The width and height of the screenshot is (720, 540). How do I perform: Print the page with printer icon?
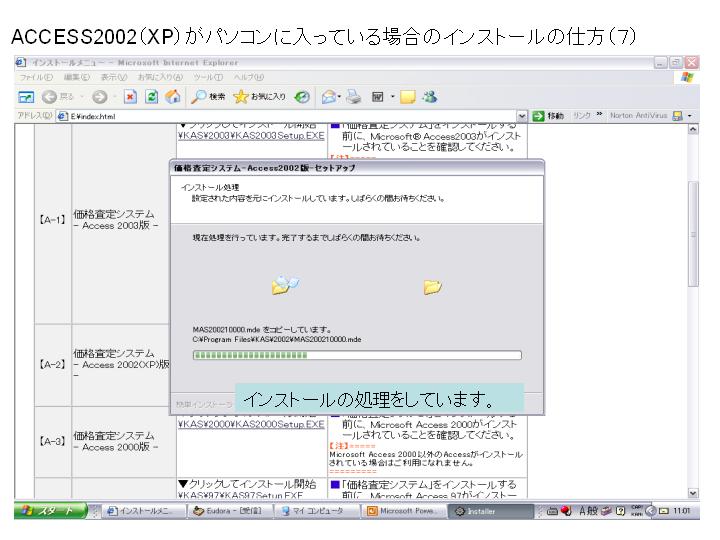353,97
